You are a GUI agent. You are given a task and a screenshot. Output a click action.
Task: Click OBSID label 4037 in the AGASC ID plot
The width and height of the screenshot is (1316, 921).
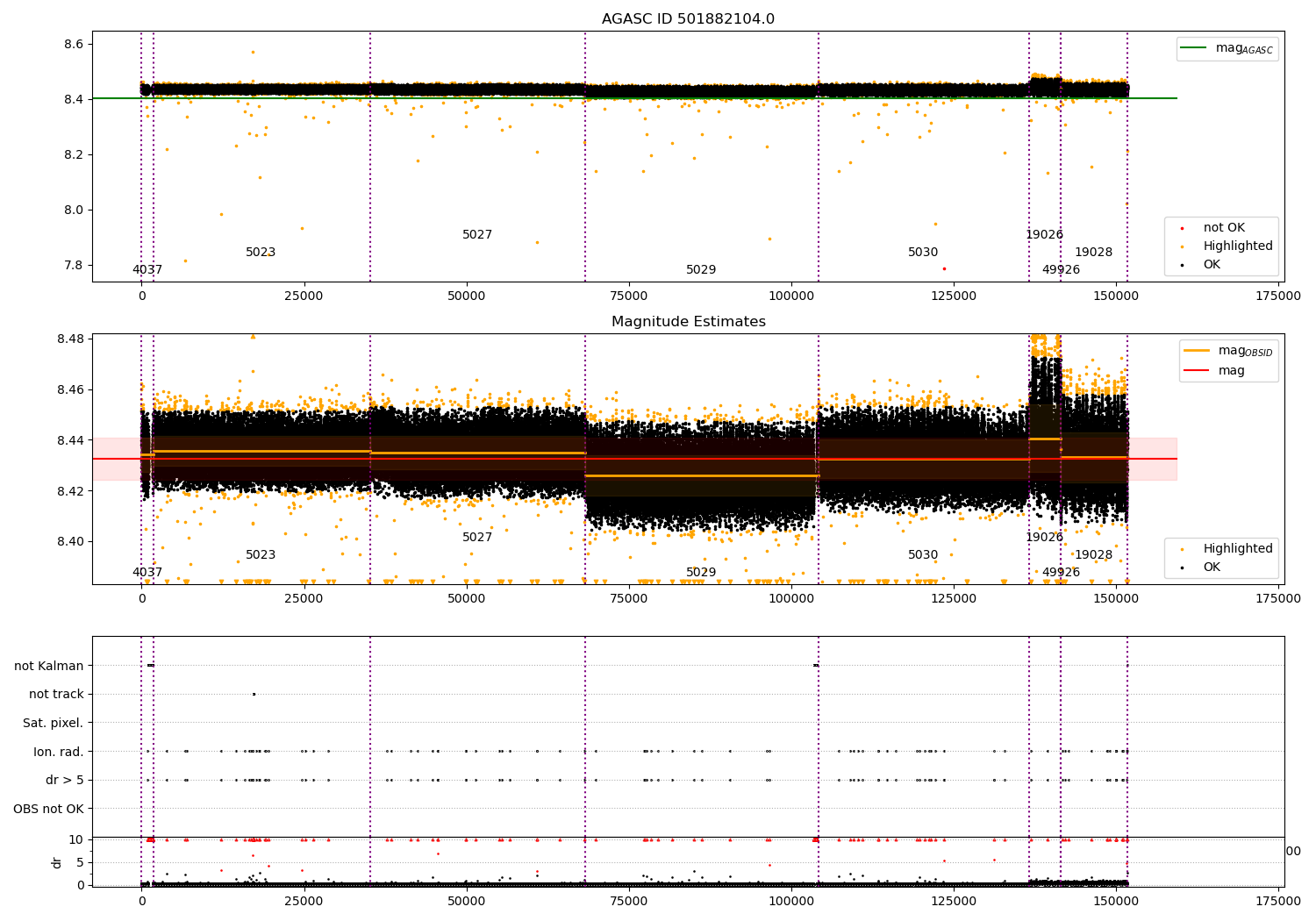[147, 270]
